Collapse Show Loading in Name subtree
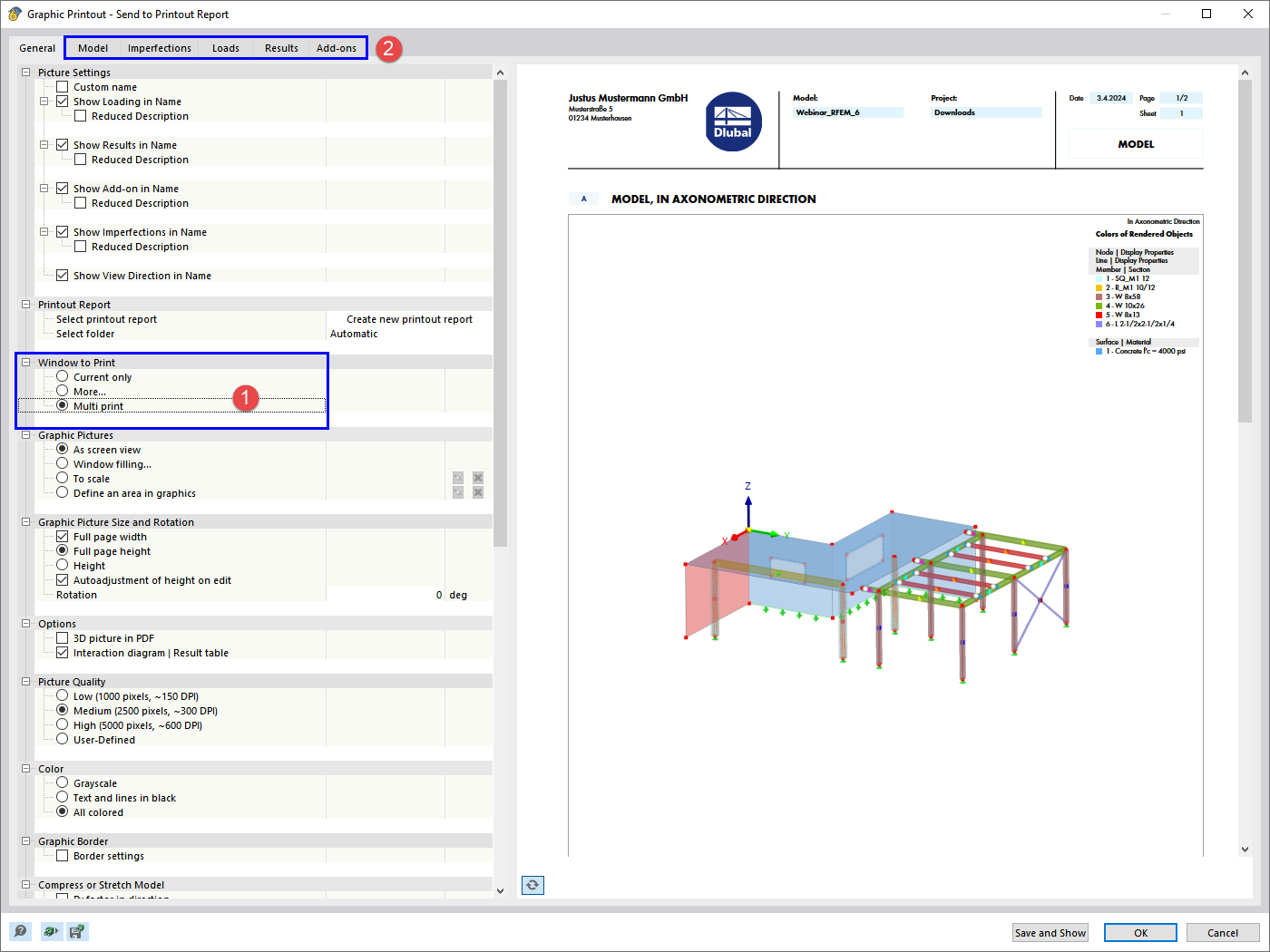Screen dimensions: 1270x952 (x=44, y=102)
